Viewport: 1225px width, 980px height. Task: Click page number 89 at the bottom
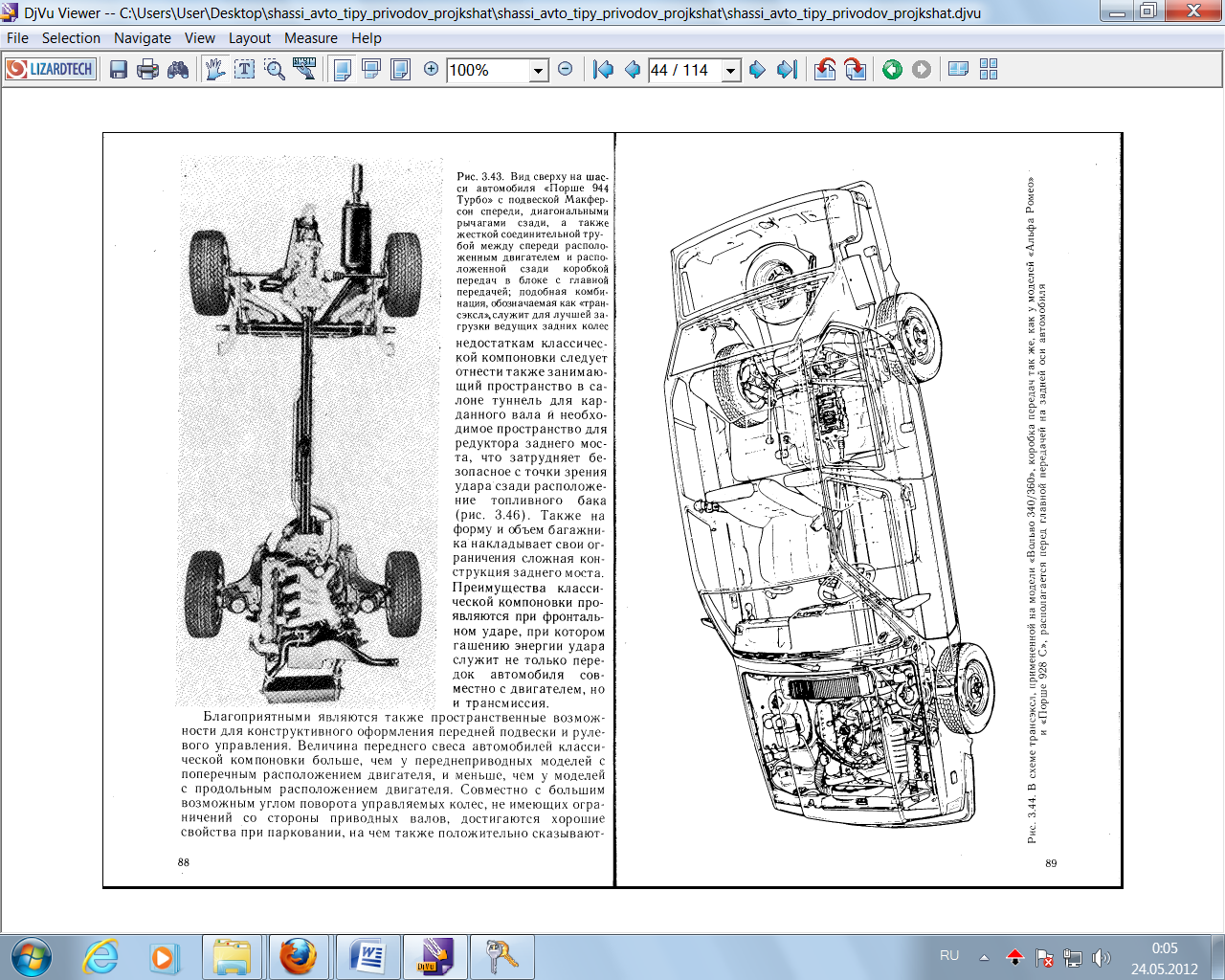pyautogui.click(x=1051, y=863)
